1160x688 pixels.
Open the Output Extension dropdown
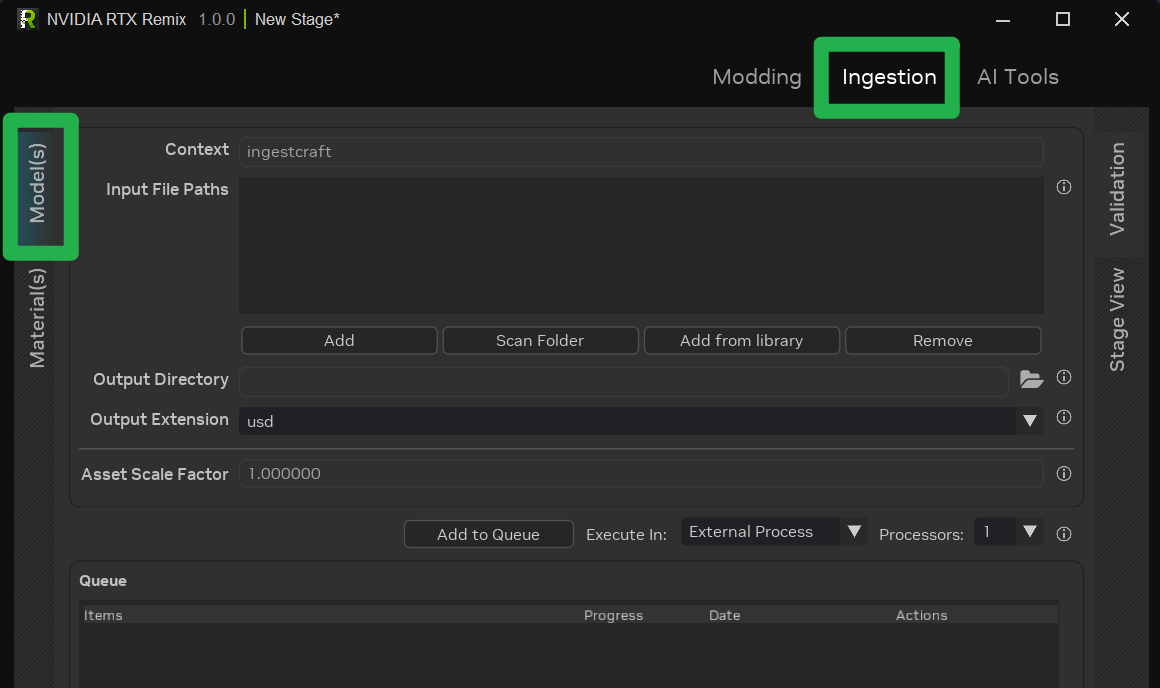coord(1029,421)
